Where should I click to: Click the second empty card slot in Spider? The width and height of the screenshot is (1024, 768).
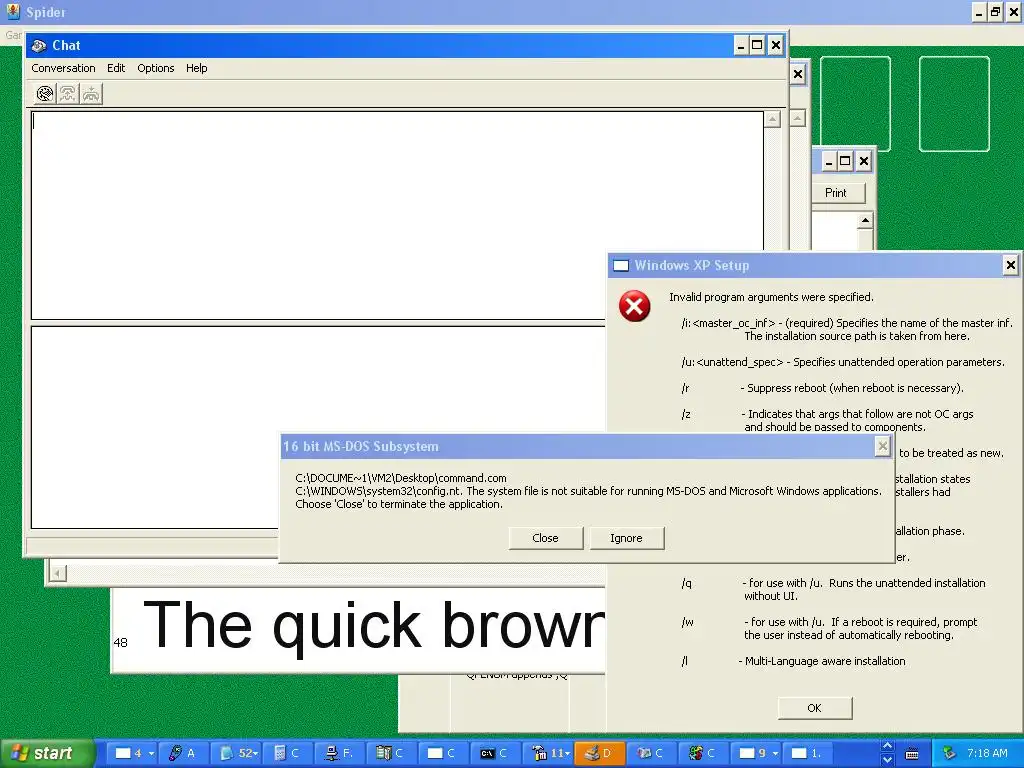(x=954, y=104)
